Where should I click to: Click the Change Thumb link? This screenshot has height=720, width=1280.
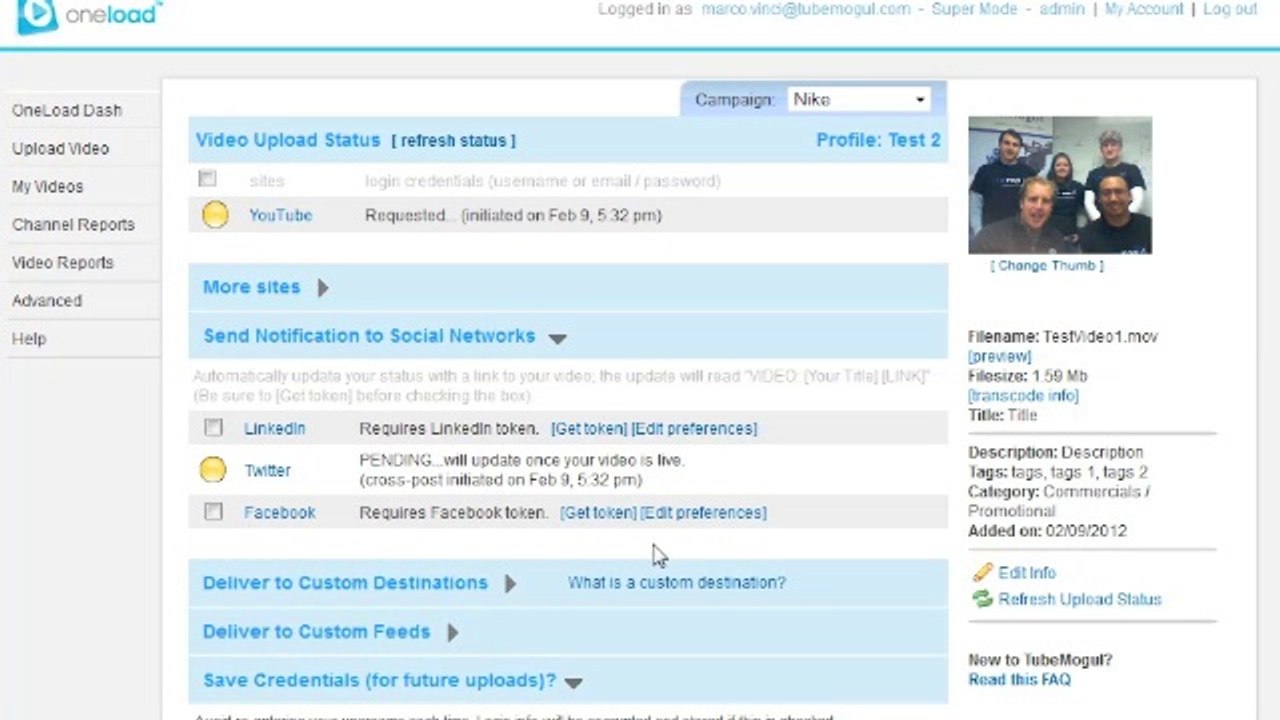(x=1047, y=266)
